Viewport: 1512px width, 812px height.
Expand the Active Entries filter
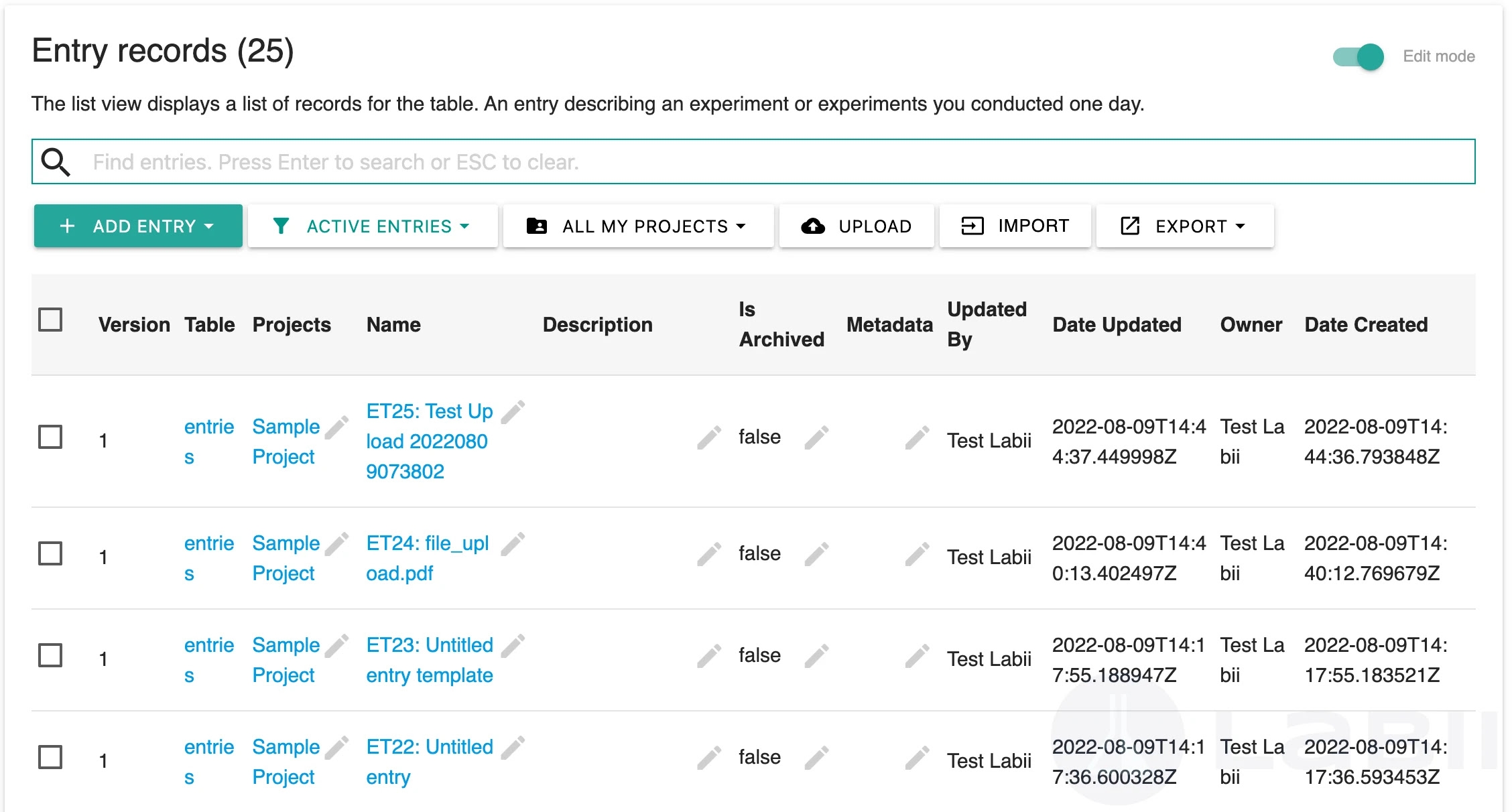[x=372, y=226]
